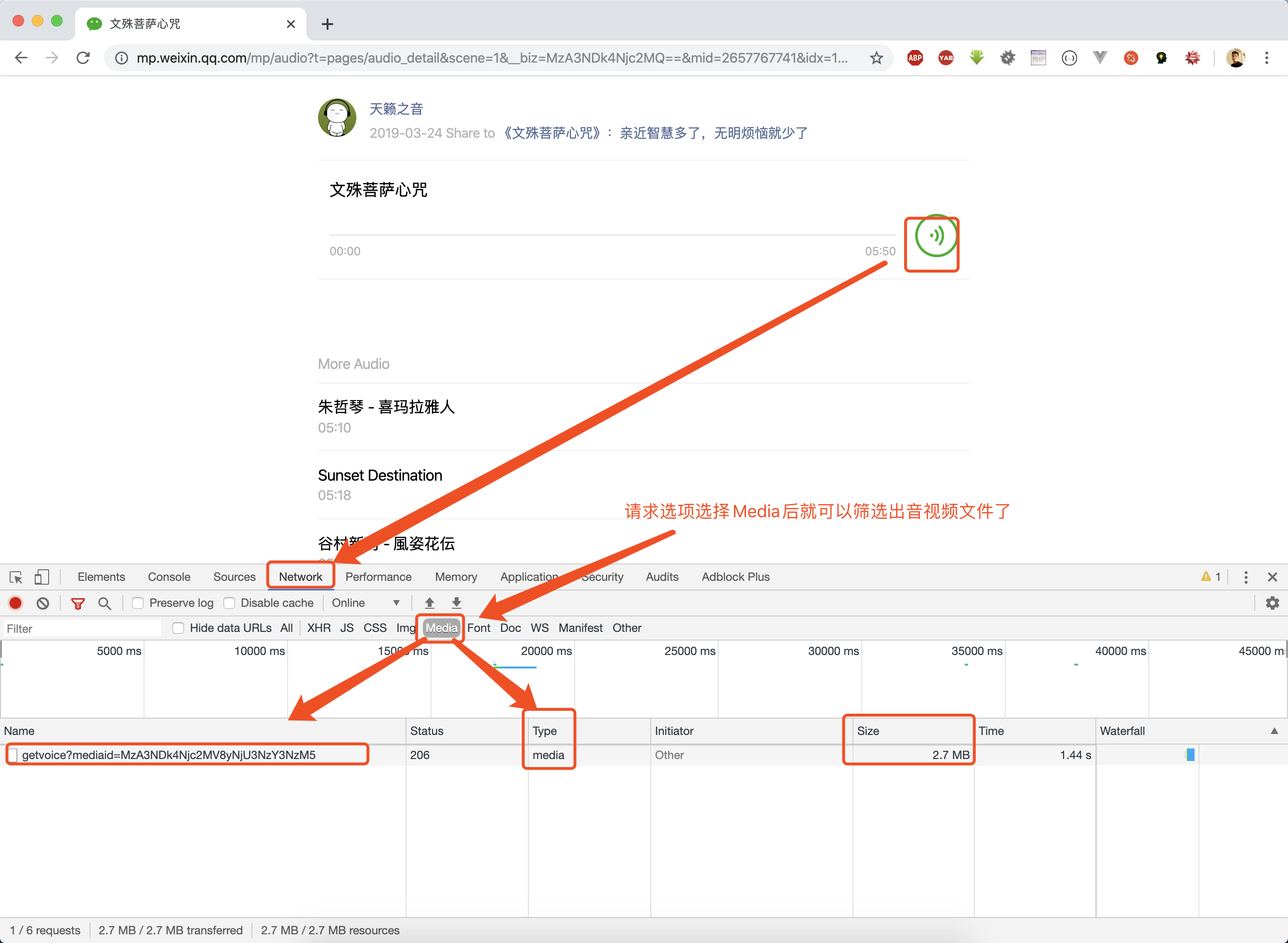Viewport: 1288px width, 943px height.
Task: Filter requests by Img
Action: click(406, 628)
